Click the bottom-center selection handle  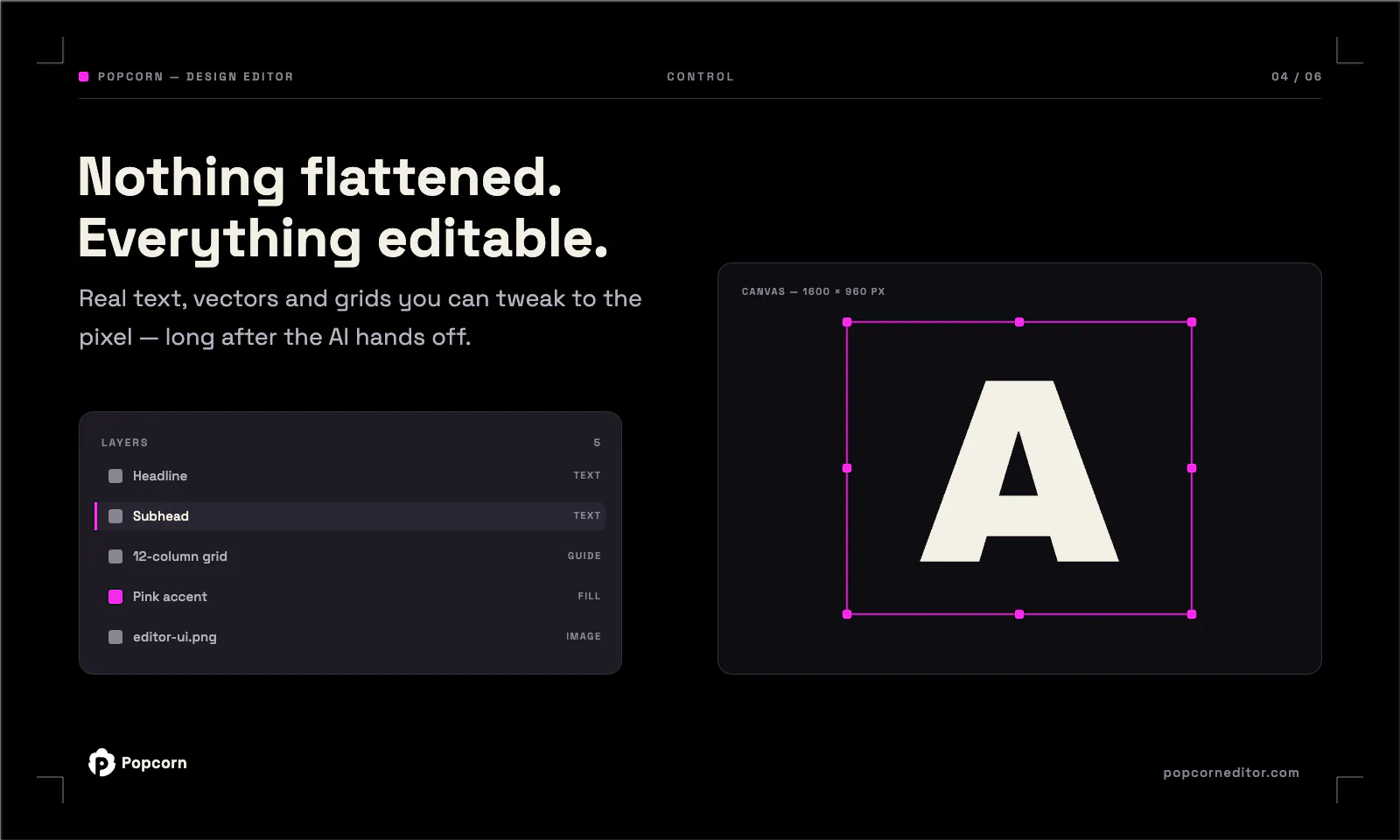1019,614
